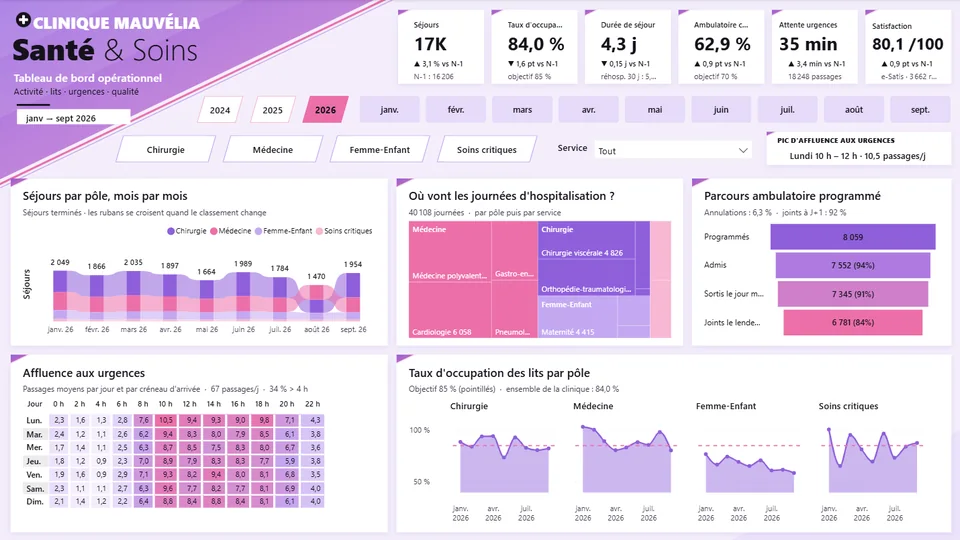Filter by the juin month tab
The height and width of the screenshot is (540, 960).
[721, 110]
